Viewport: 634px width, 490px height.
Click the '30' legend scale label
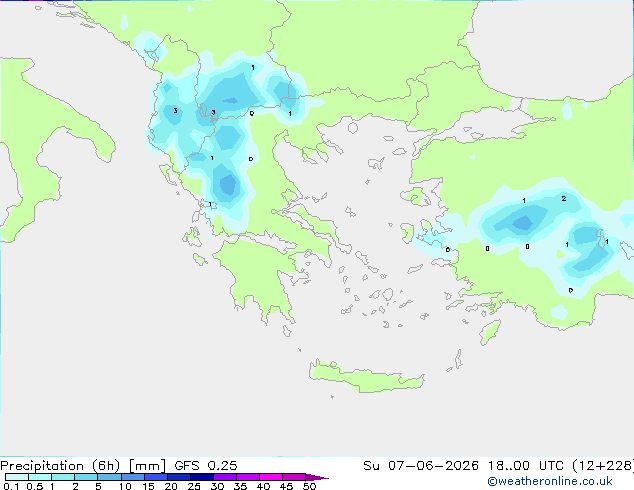[217, 486]
